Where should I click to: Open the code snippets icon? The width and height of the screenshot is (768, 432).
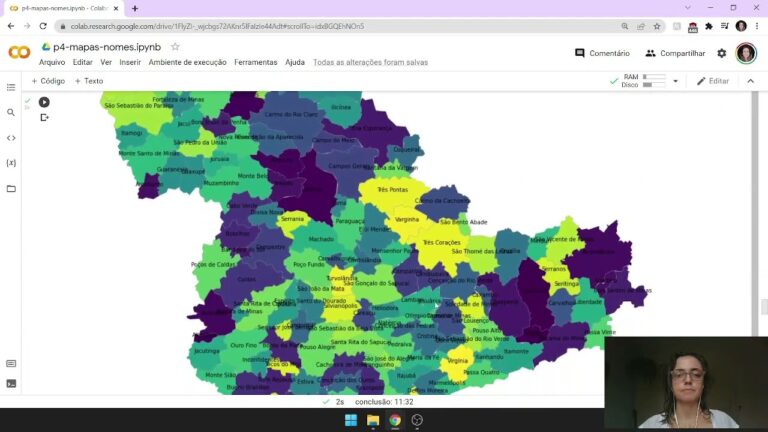(x=11, y=138)
